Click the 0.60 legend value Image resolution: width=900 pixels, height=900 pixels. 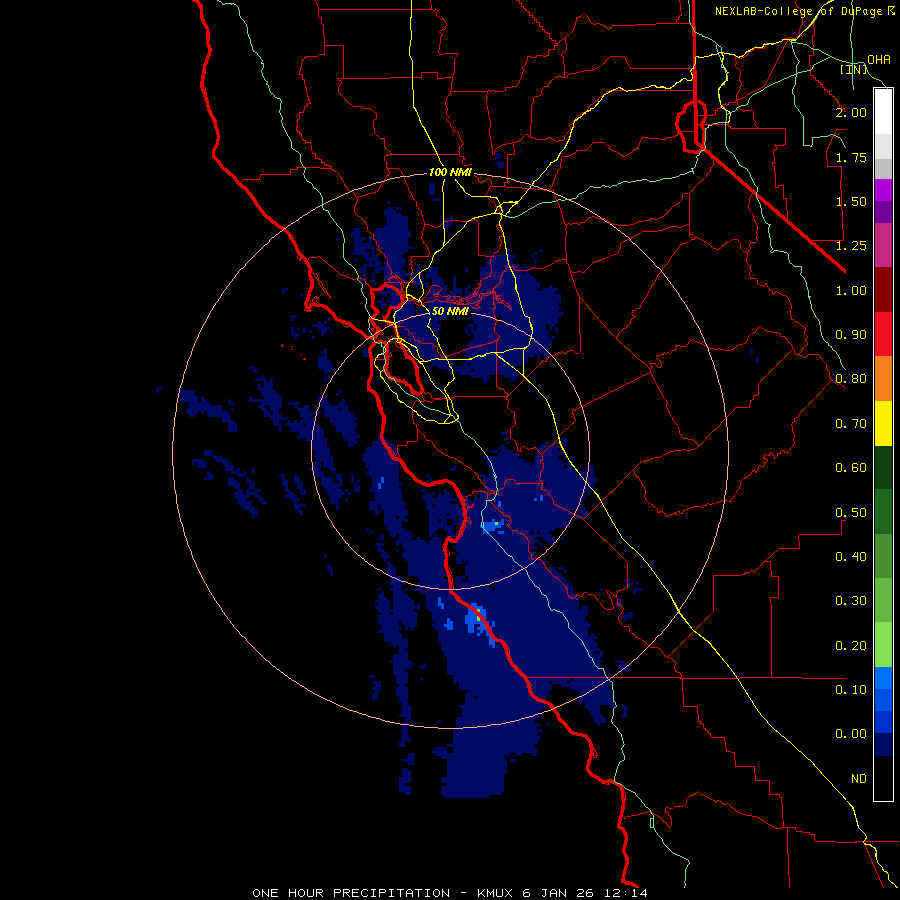(851, 468)
